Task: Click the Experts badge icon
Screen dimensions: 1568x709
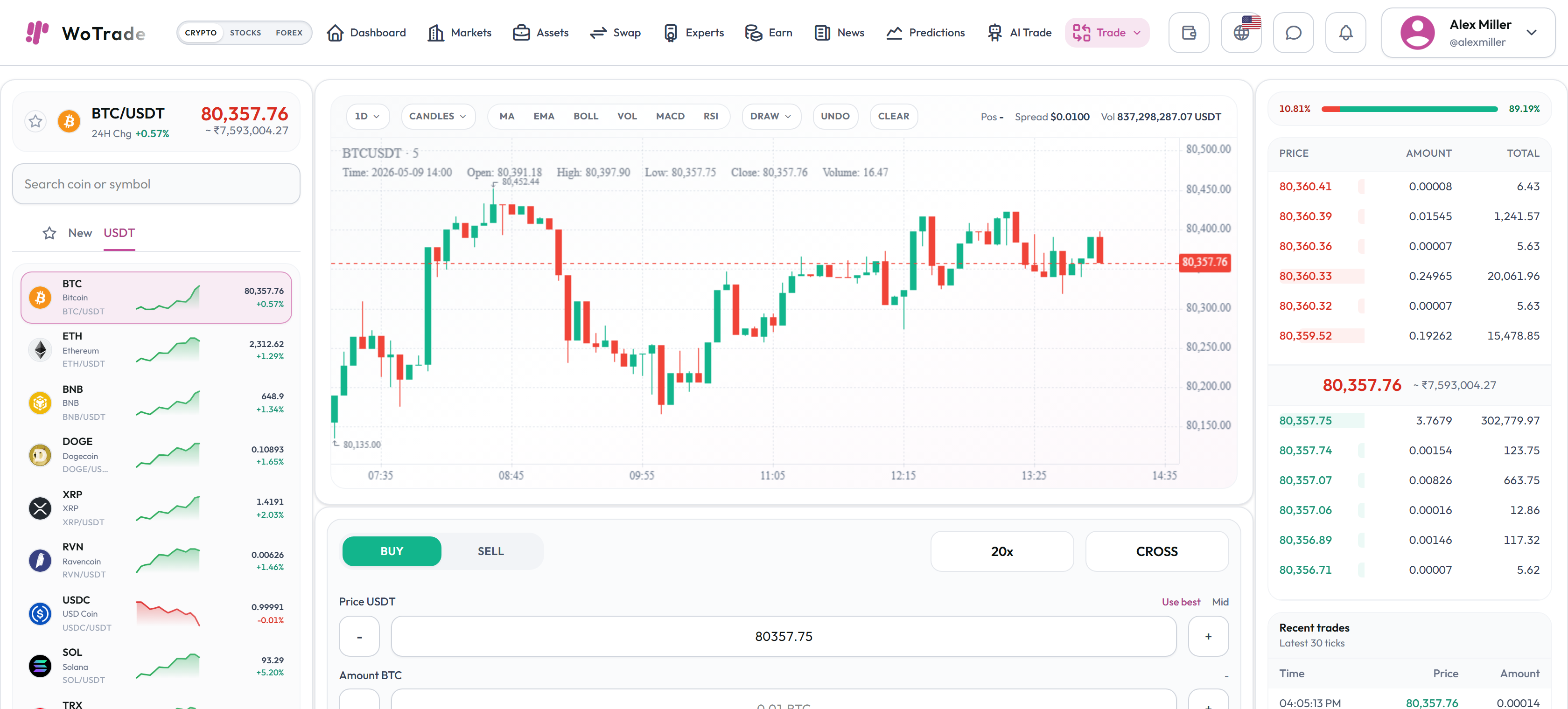Action: click(671, 33)
